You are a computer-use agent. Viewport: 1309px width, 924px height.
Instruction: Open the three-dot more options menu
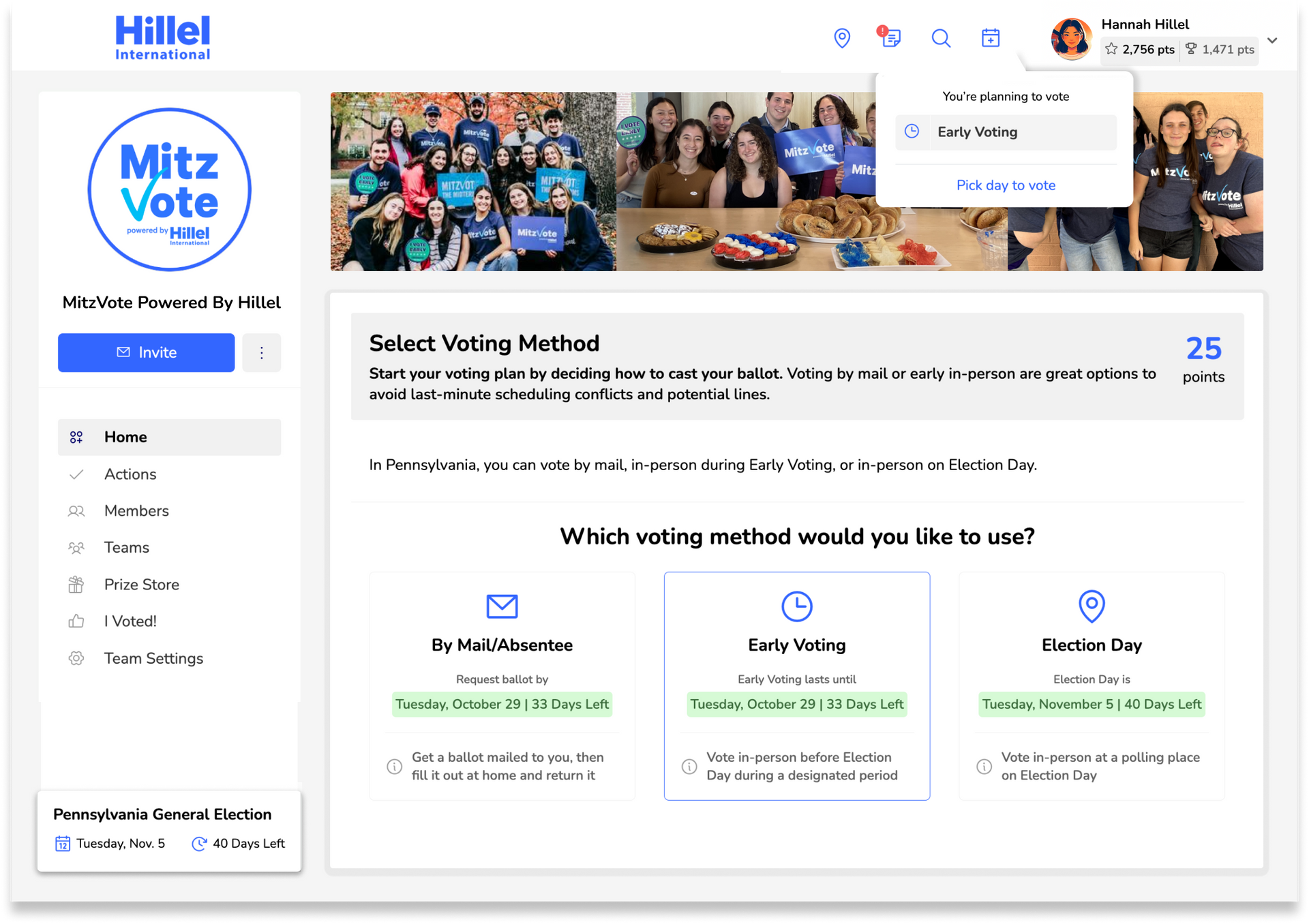262,352
